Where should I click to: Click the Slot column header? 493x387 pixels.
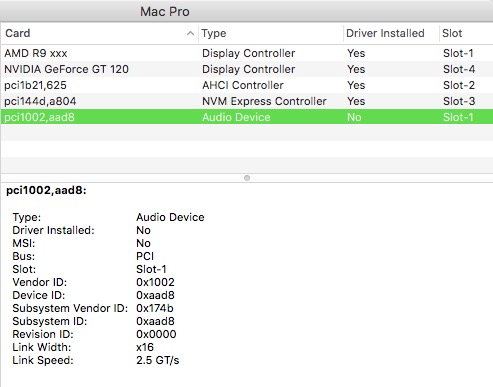coord(466,33)
